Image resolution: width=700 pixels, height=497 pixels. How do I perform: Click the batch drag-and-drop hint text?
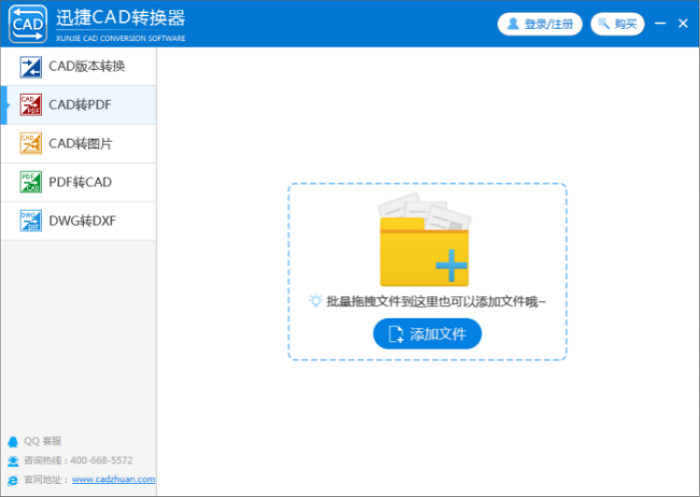pos(436,302)
